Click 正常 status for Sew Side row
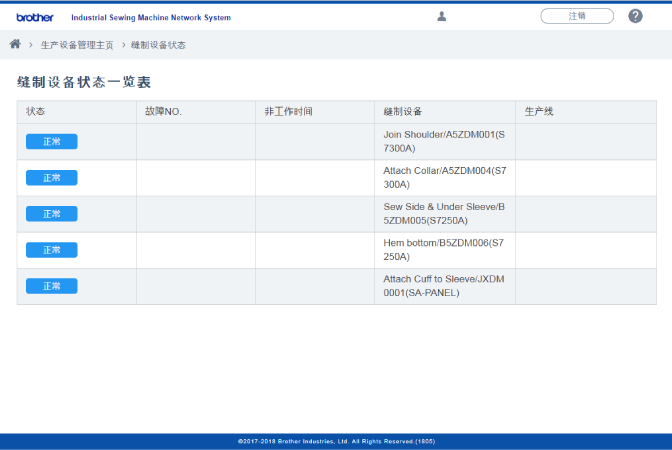The width and height of the screenshot is (672, 450). tap(51, 214)
